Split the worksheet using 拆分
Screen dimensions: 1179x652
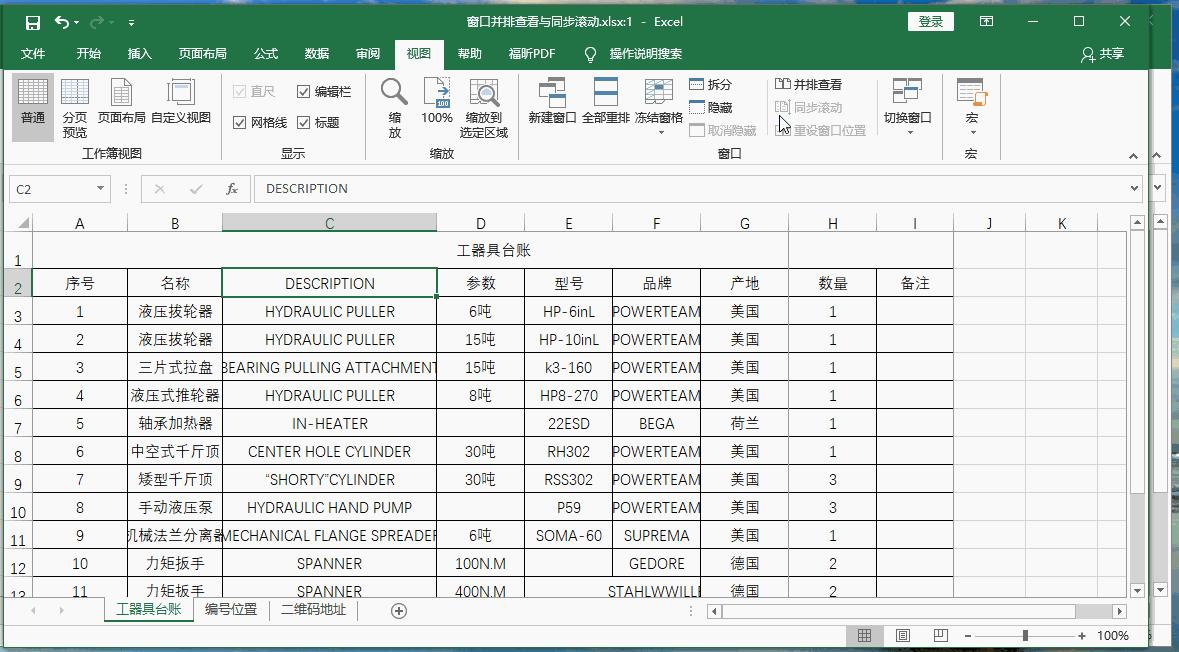[x=710, y=85]
